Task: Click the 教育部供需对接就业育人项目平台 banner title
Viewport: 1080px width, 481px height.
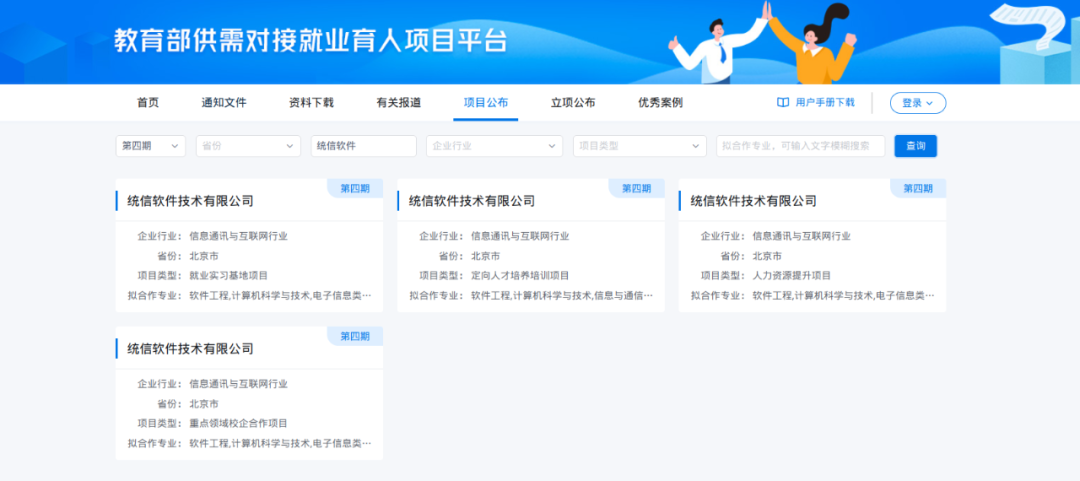Action: [x=311, y=41]
